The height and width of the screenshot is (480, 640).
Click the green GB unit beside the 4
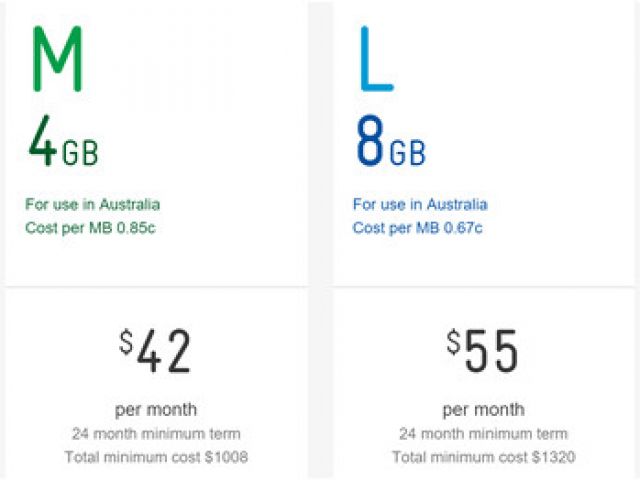[80, 154]
